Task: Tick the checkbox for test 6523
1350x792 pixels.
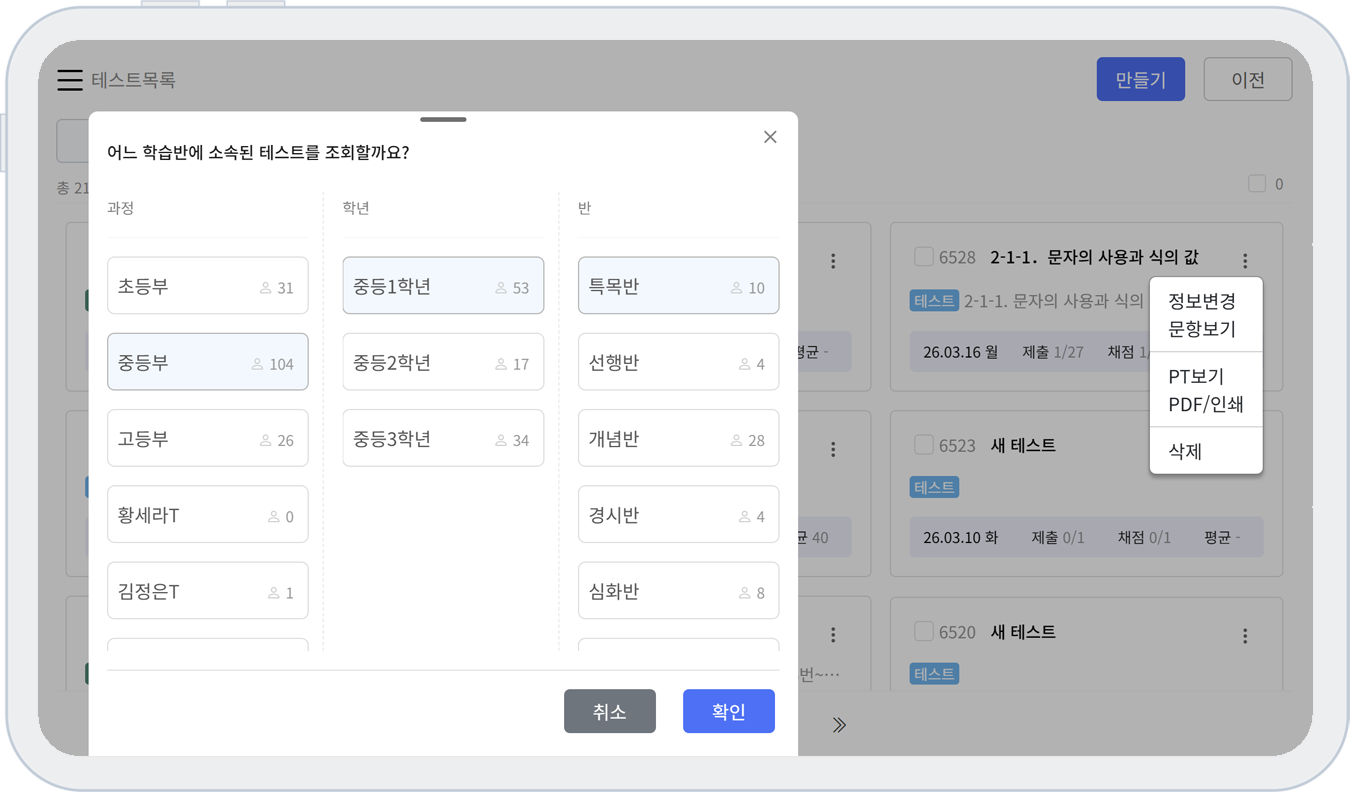Action: click(x=923, y=445)
